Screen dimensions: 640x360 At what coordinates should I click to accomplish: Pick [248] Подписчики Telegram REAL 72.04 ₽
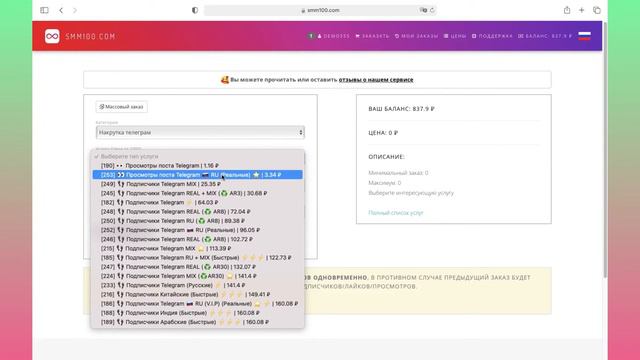coord(198,211)
